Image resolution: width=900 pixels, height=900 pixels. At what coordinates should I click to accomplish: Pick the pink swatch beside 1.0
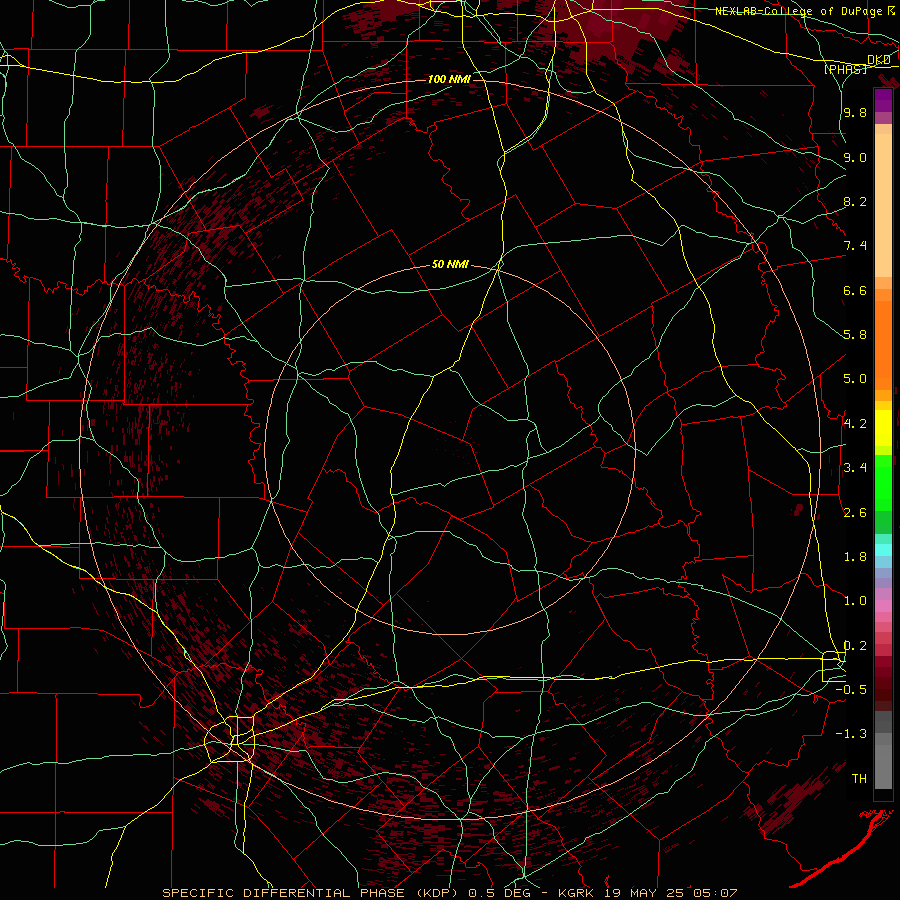pyautogui.click(x=883, y=606)
